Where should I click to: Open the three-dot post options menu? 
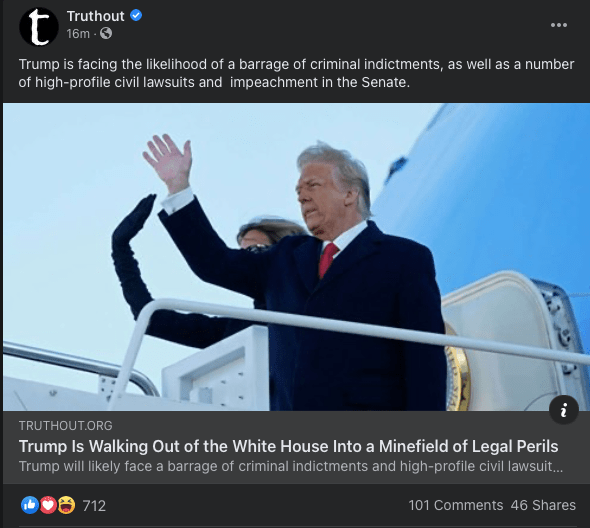click(559, 25)
